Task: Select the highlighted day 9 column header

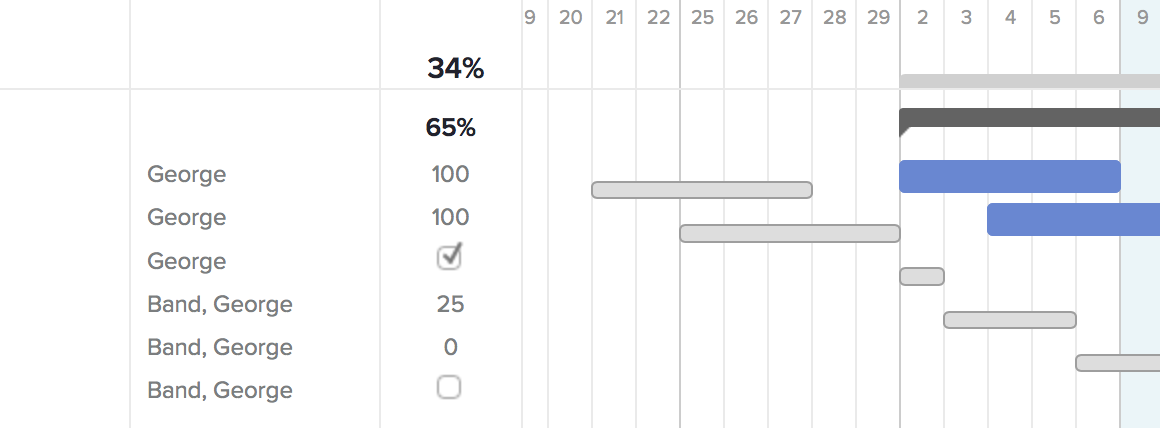Action: 1141,17
